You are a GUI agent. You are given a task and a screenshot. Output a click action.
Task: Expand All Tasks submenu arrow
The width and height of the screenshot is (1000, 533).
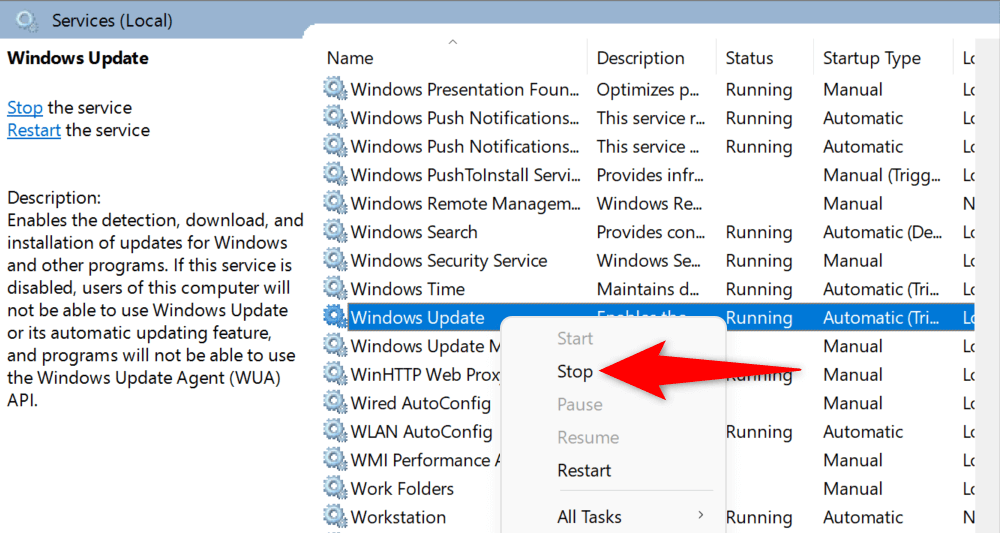[x=700, y=515]
